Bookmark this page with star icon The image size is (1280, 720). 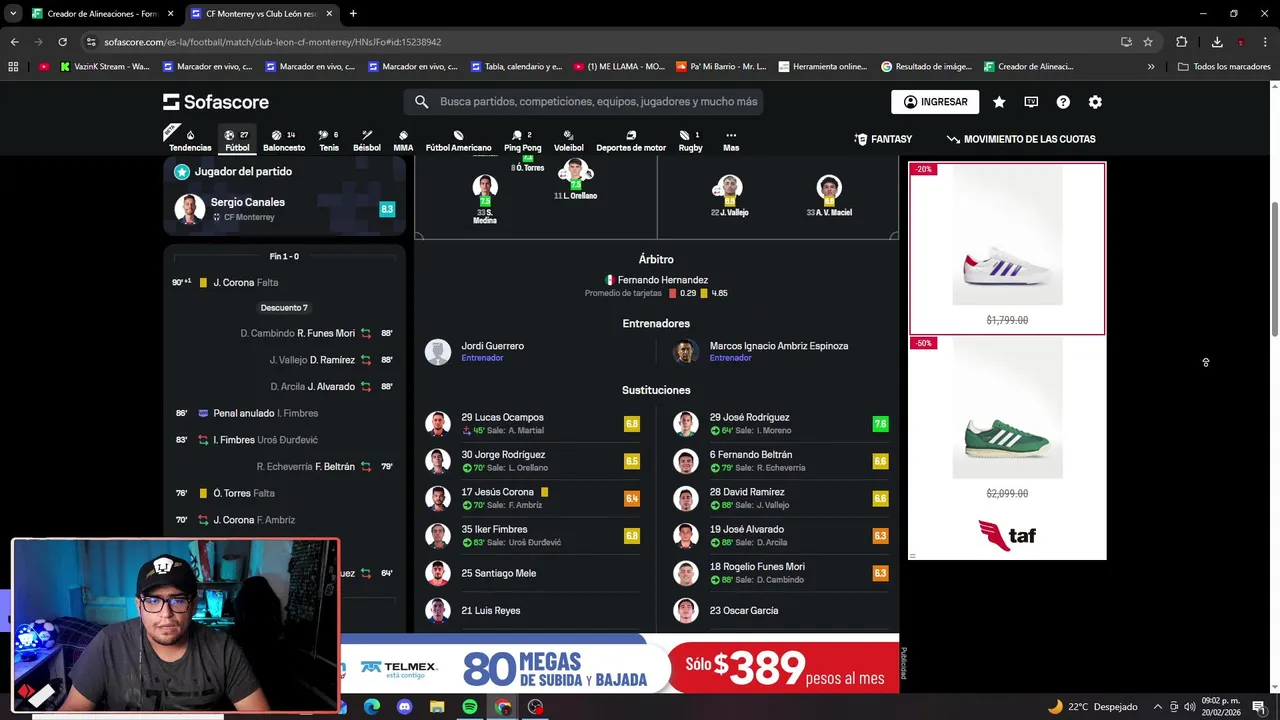1148,42
